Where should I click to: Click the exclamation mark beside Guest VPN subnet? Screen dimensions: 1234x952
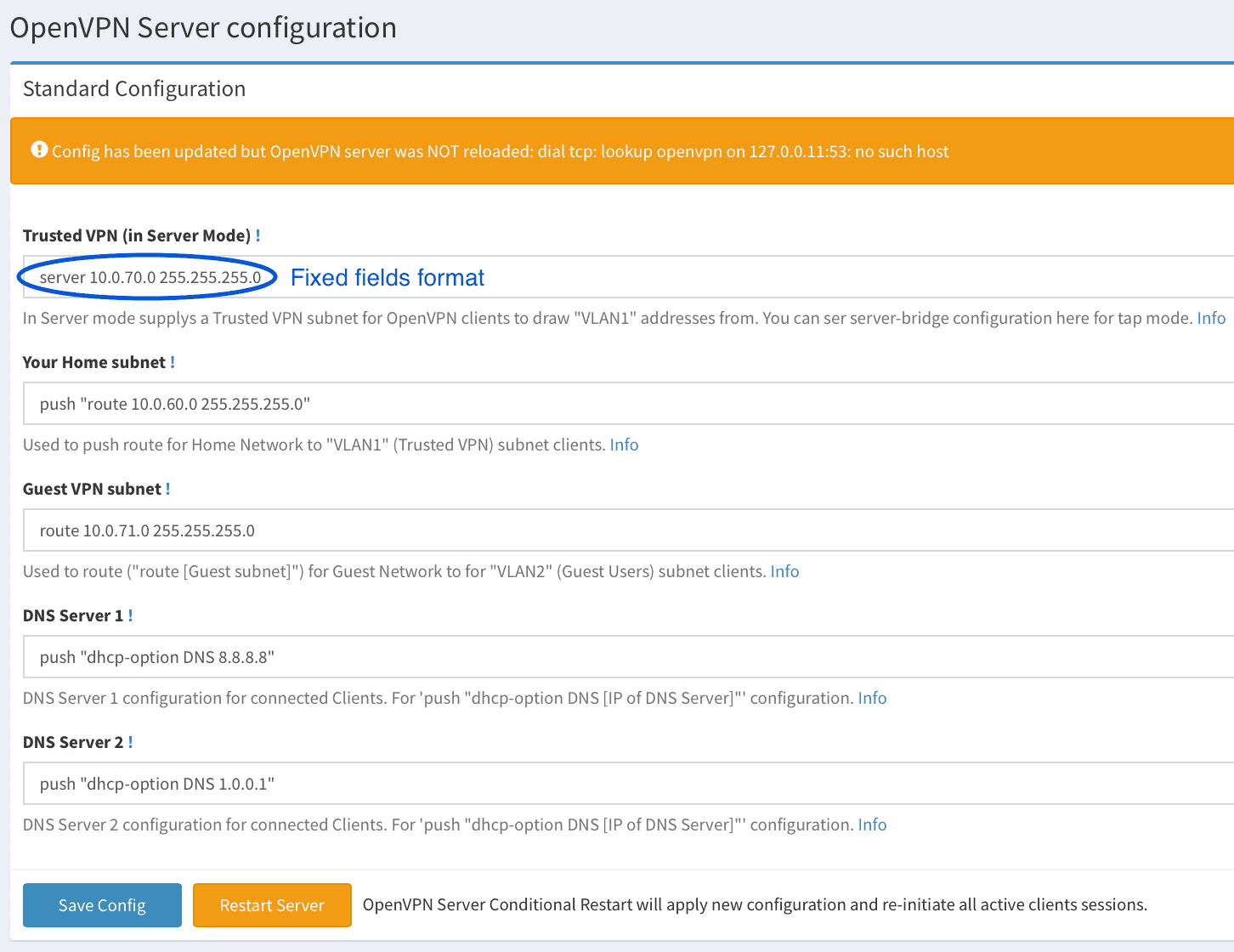(x=167, y=489)
